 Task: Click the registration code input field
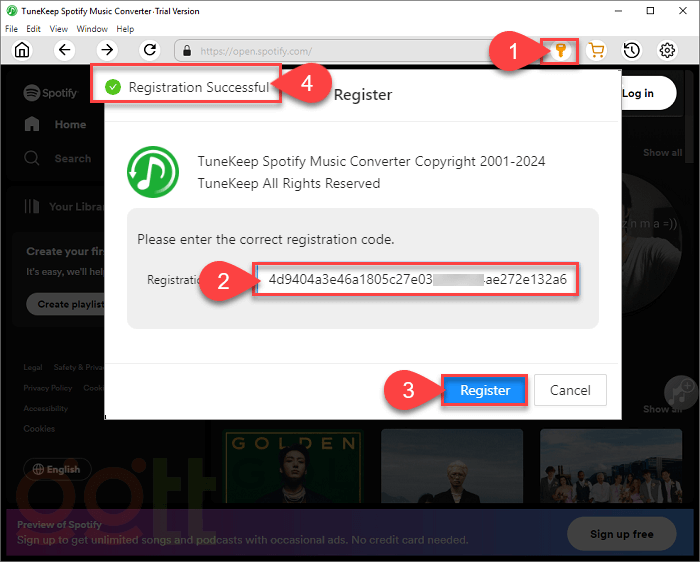(417, 279)
